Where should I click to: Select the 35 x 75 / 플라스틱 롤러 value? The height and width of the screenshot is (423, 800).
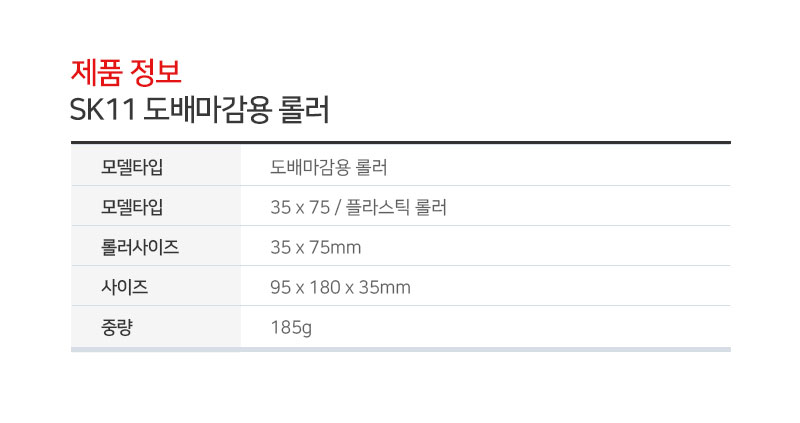coord(358,207)
